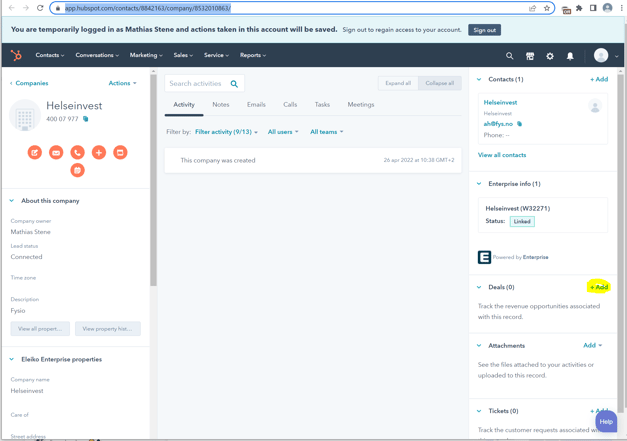Collapse the About this company section
Image resolution: width=627 pixels, height=441 pixels.
tap(12, 201)
